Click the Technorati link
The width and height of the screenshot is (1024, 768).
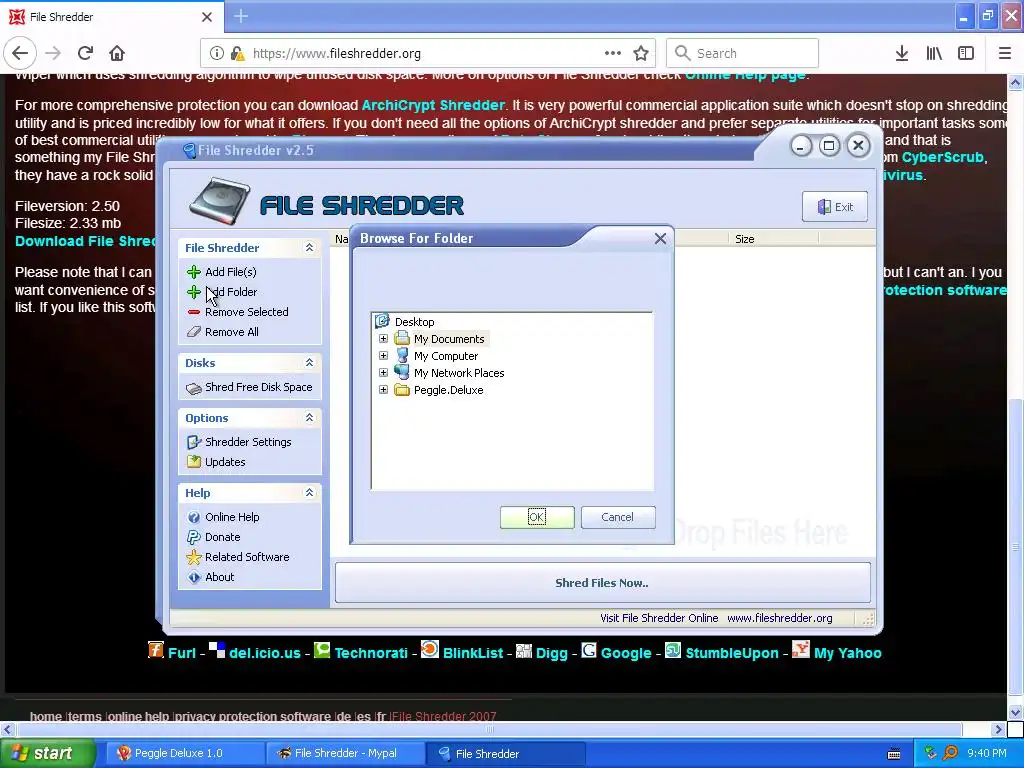[371, 653]
